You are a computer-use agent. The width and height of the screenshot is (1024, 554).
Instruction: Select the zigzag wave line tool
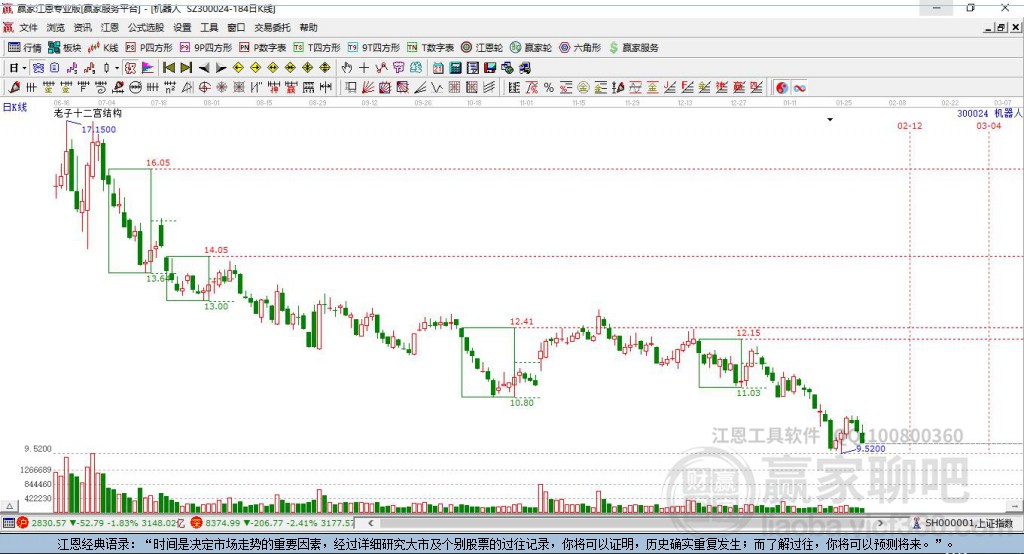437,88
